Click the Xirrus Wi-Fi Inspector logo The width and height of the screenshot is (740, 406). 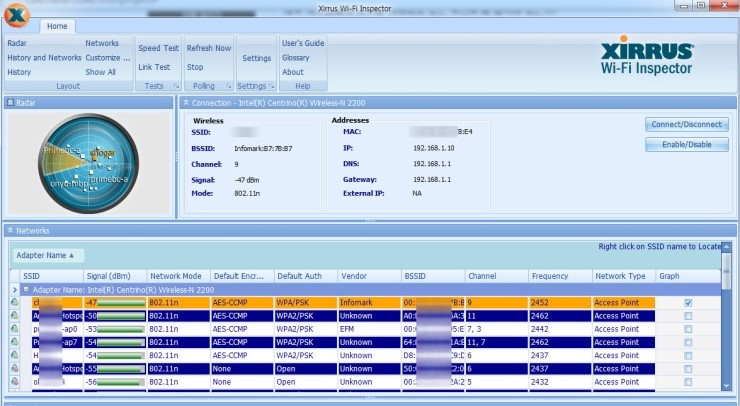[646, 55]
